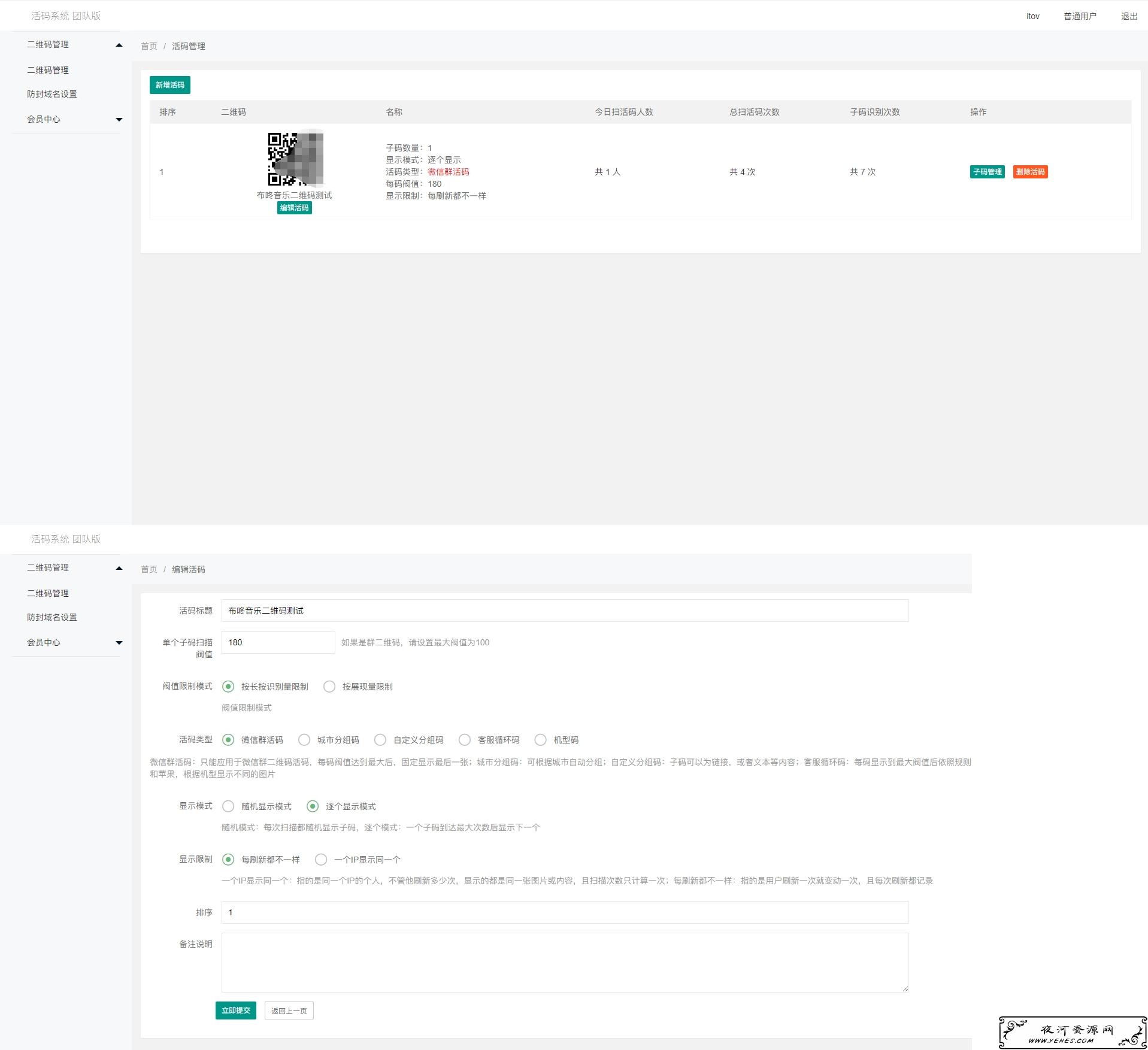Open 二维码管理 submenu item in top sidebar
The width and height of the screenshot is (1148, 1050).
tap(48, 70)
